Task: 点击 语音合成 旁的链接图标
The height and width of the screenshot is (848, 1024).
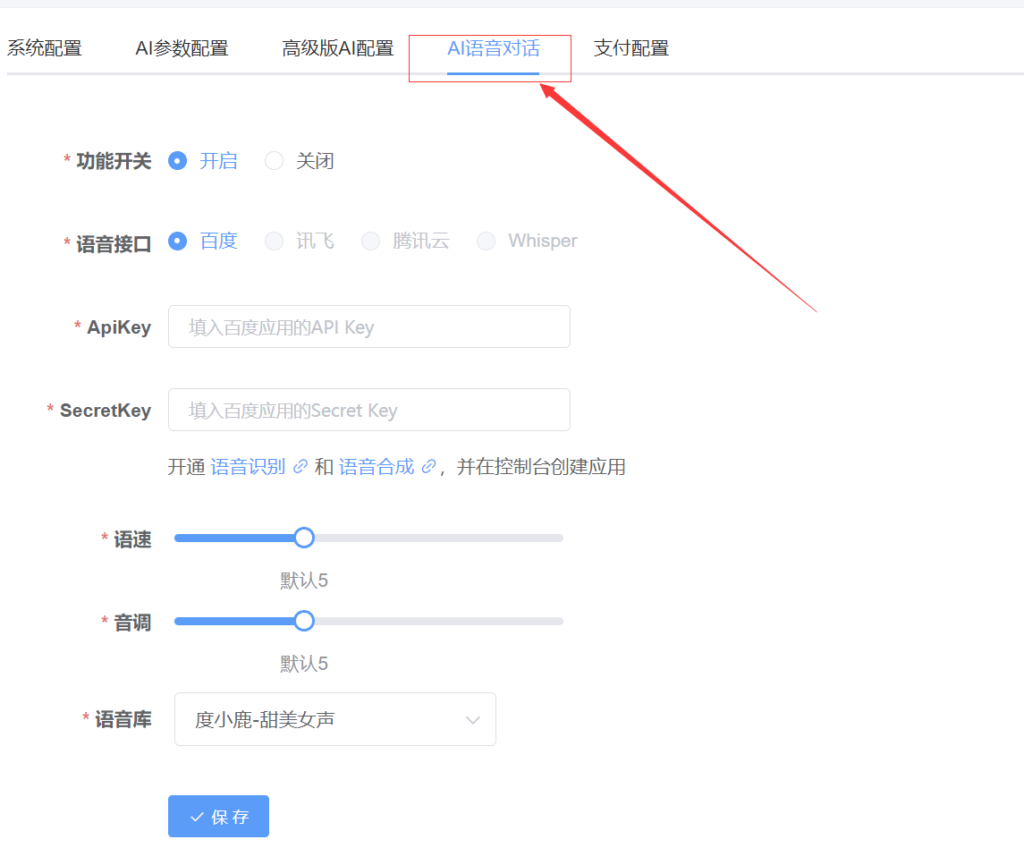Action: 429,466
